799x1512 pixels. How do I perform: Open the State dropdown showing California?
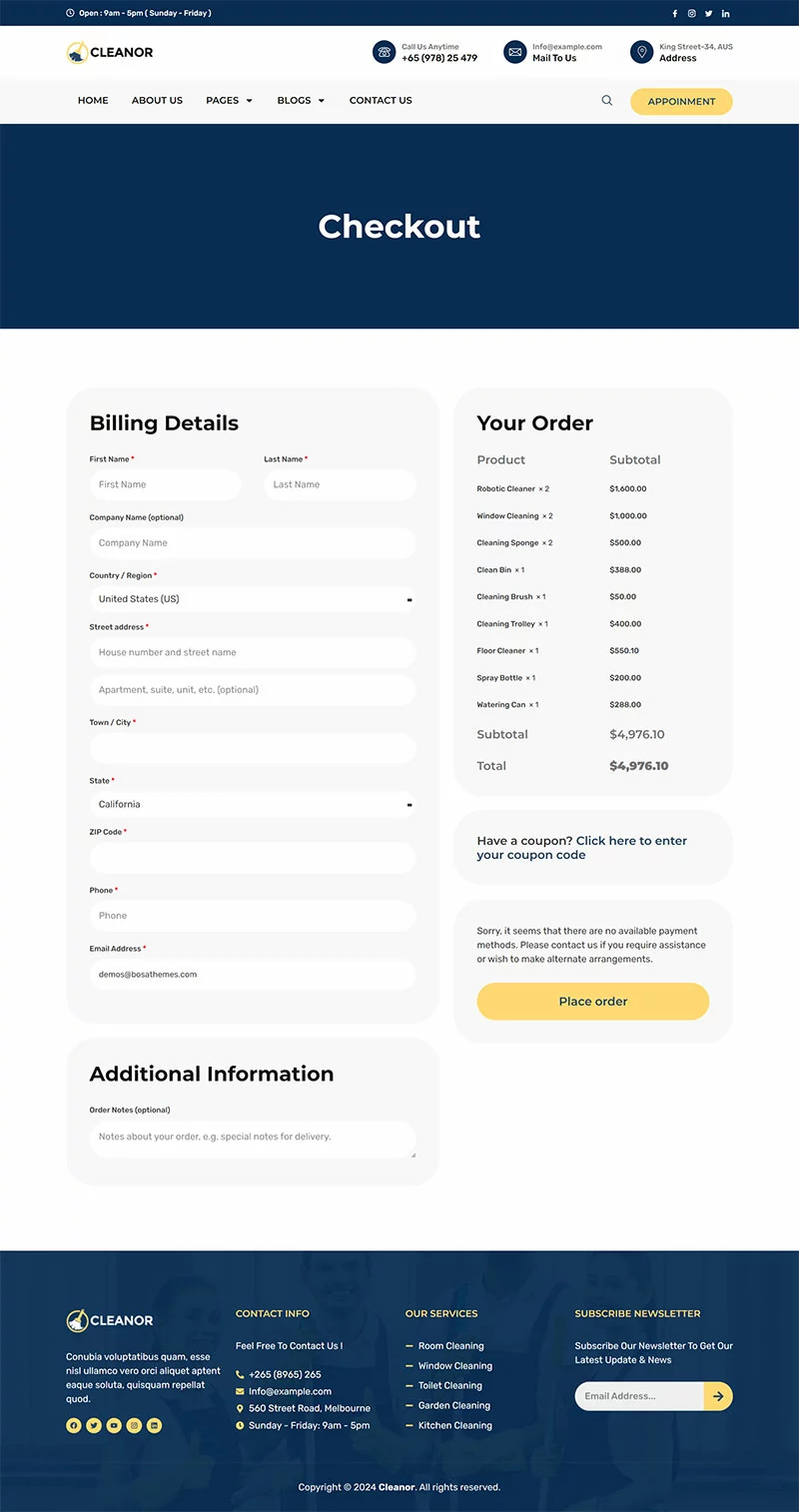[253, 805]
